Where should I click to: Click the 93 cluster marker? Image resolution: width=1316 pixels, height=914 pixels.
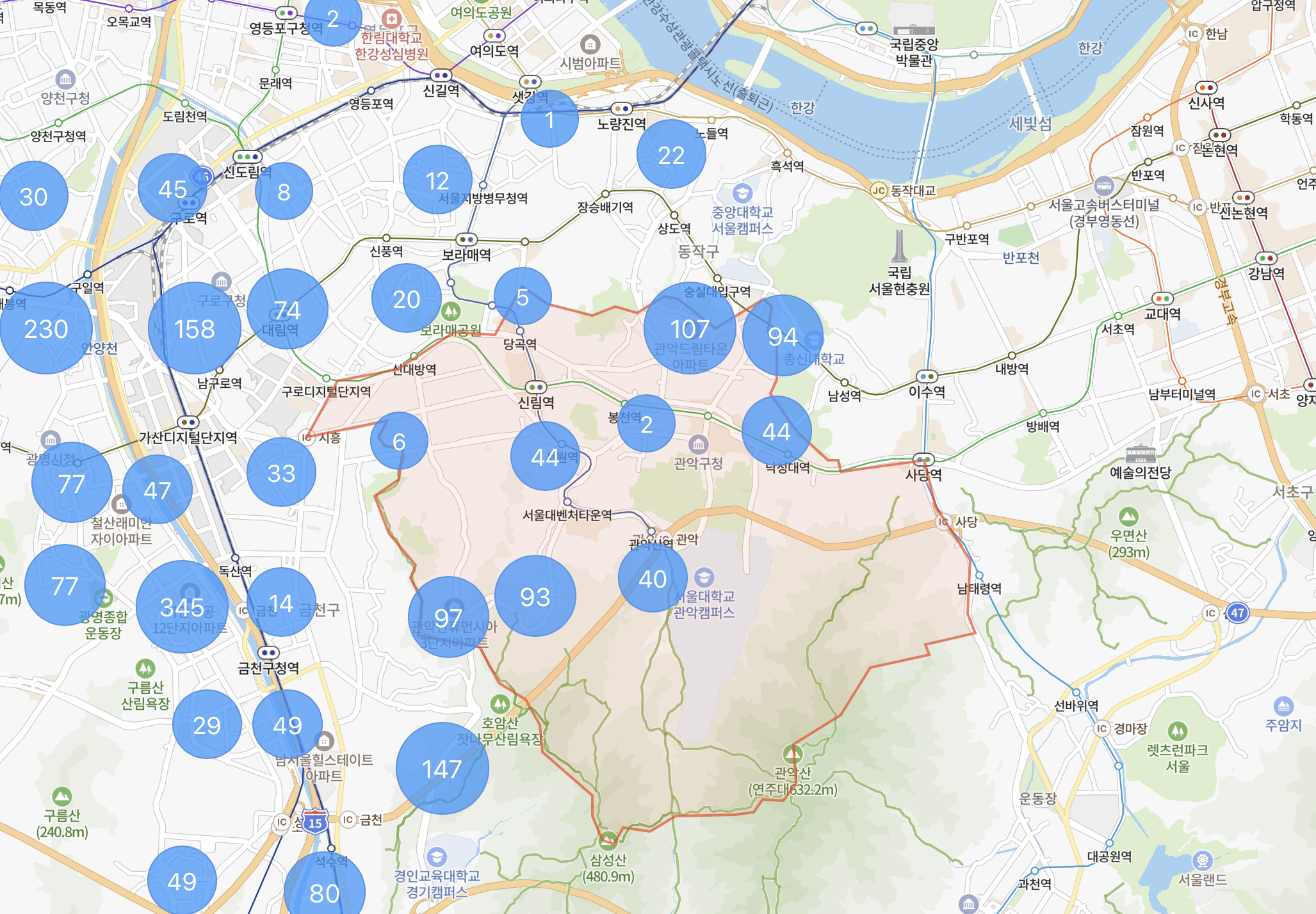pos(535,596)
